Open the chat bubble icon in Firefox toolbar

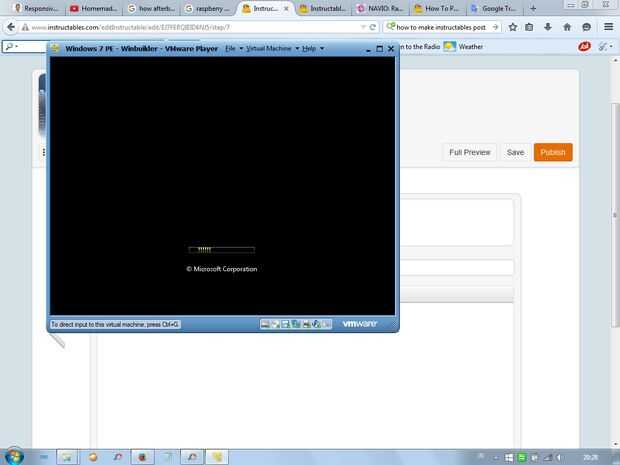click(x=586, y=27)
